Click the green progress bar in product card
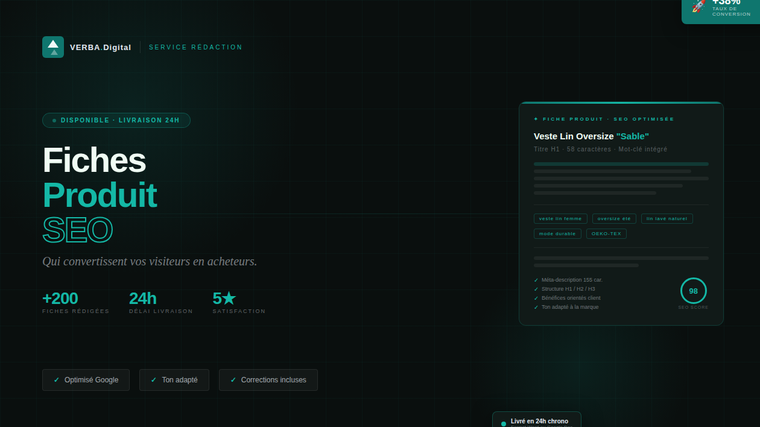Screen dimensions: 760x427 coord(621,164)
